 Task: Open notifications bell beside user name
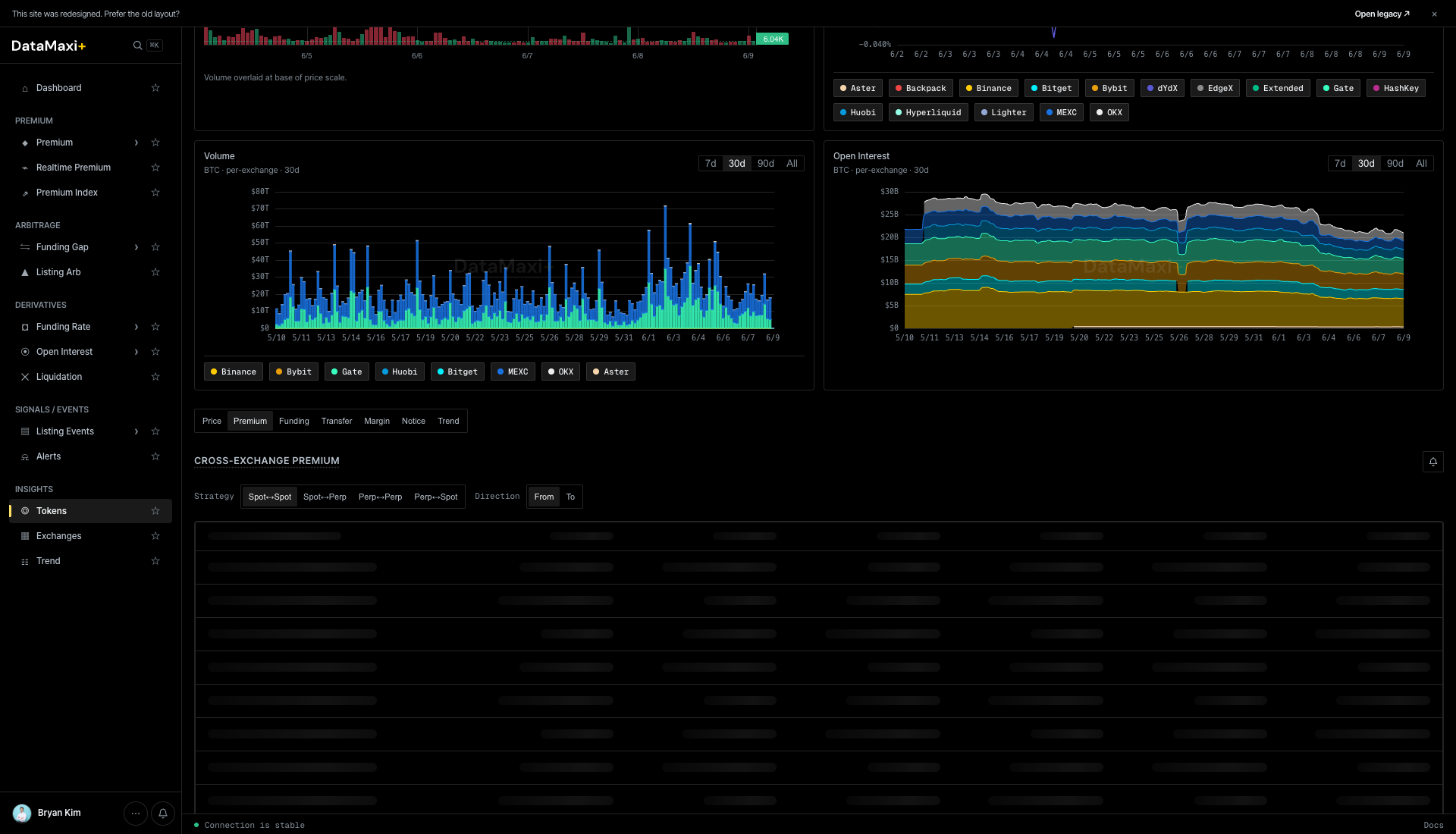click(x=163, y=814)
